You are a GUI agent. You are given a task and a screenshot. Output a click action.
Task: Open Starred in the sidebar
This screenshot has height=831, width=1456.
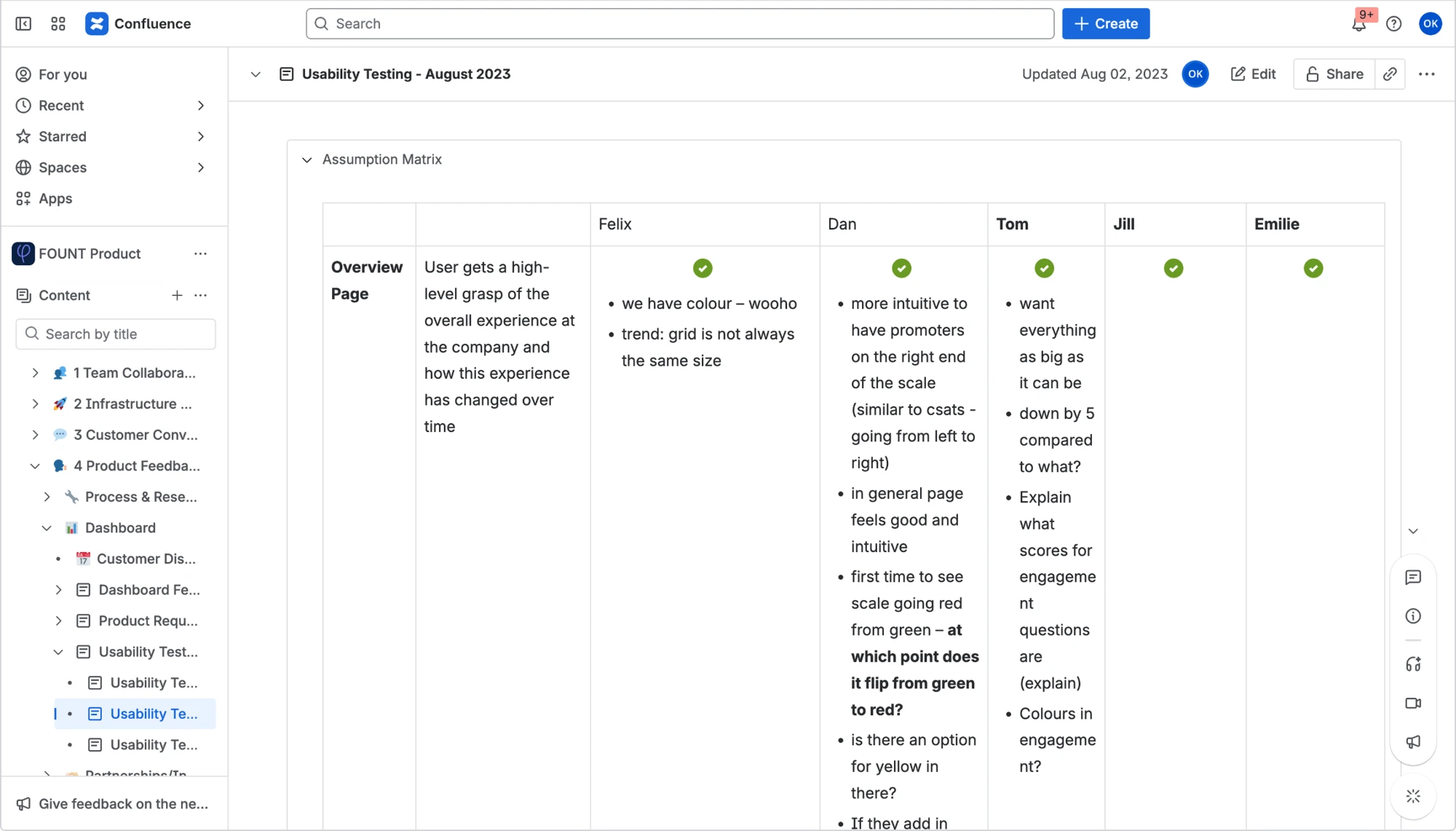63,137
